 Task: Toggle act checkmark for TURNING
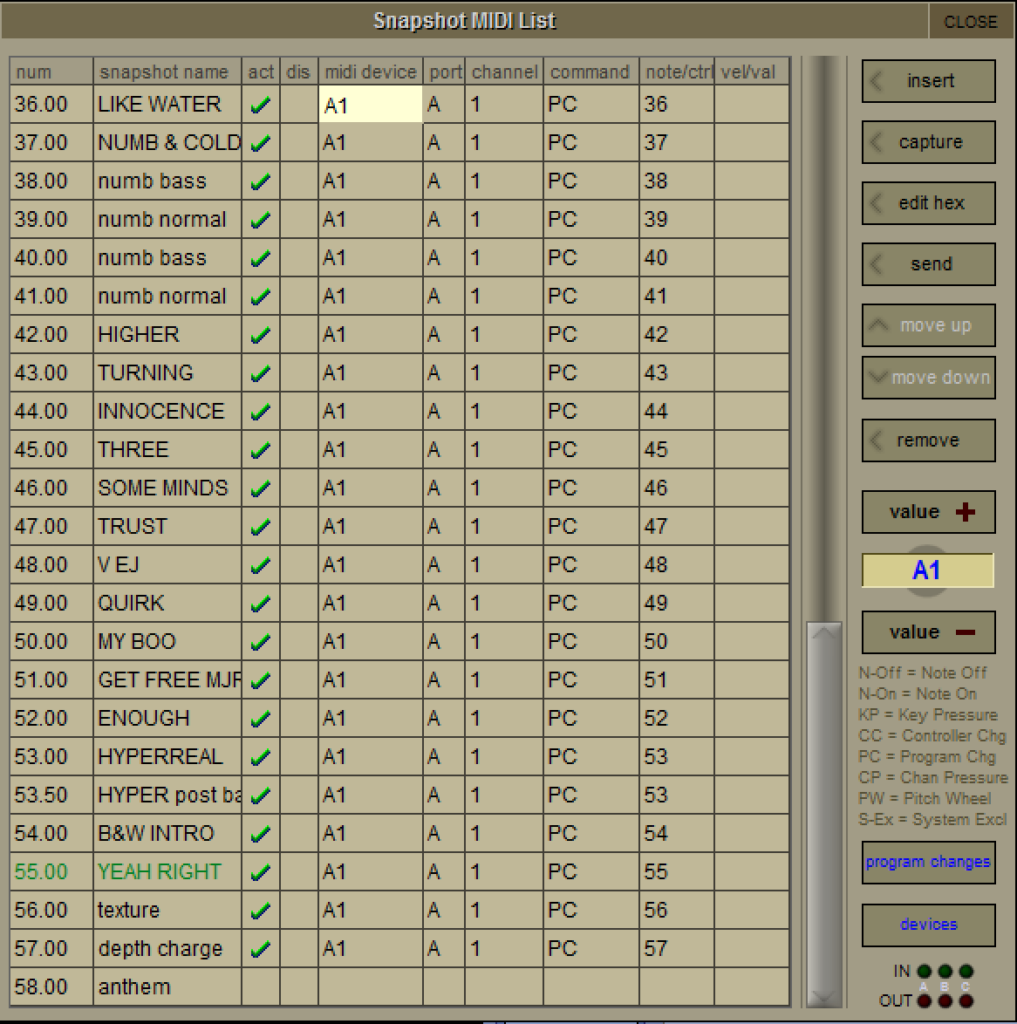(261, 374)
